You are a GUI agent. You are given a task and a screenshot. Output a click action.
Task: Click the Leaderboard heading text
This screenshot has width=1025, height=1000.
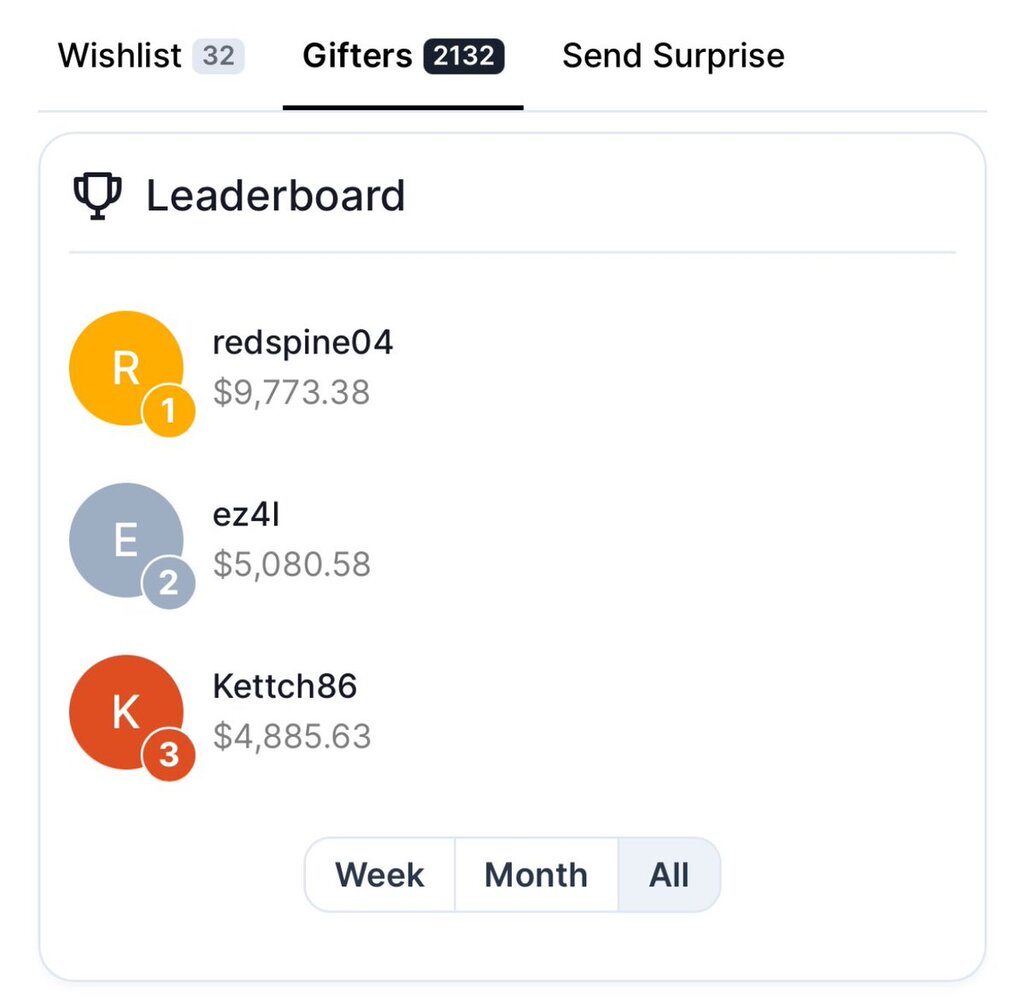point(275,196)
